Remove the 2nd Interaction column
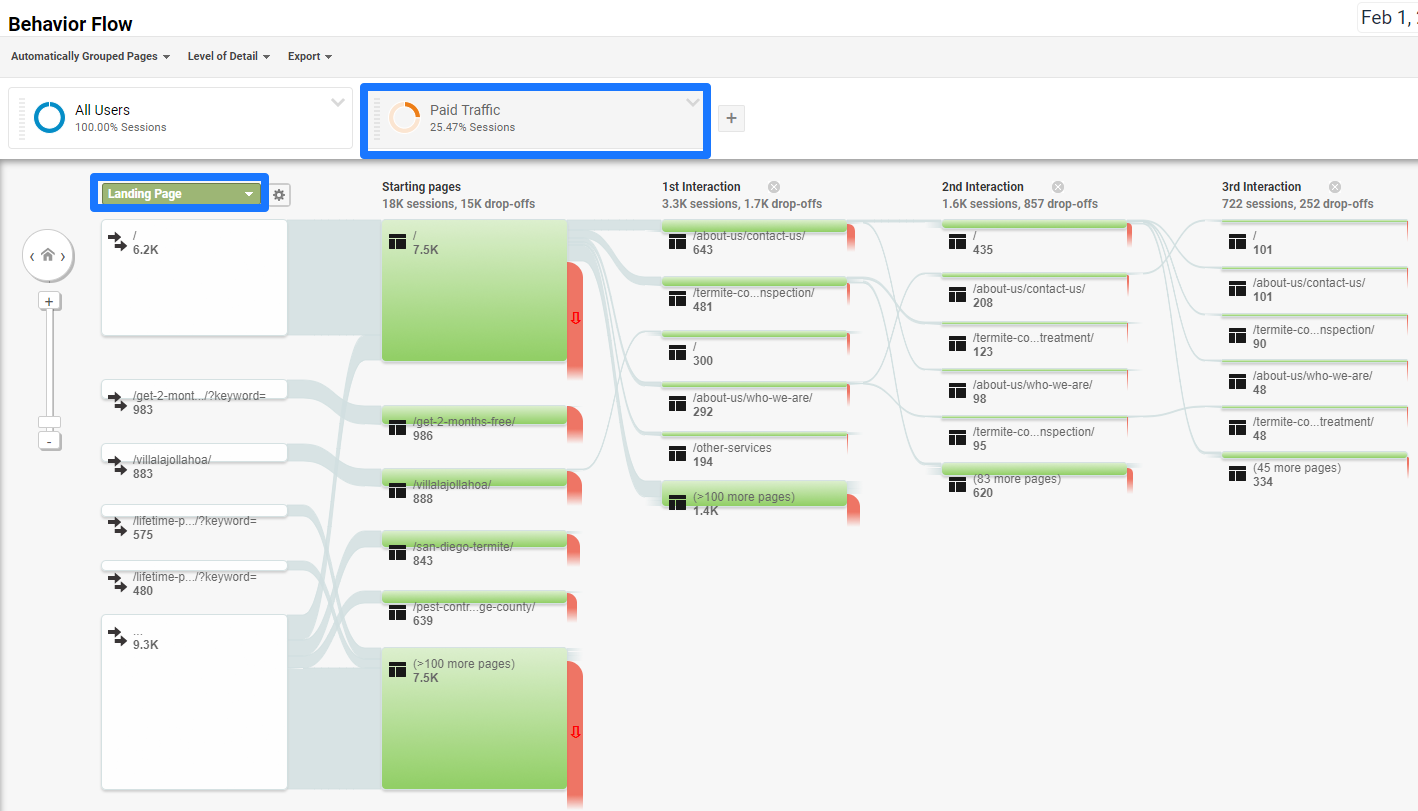The width and height of the screenshot is (1418, 811). click(1058, 187)
